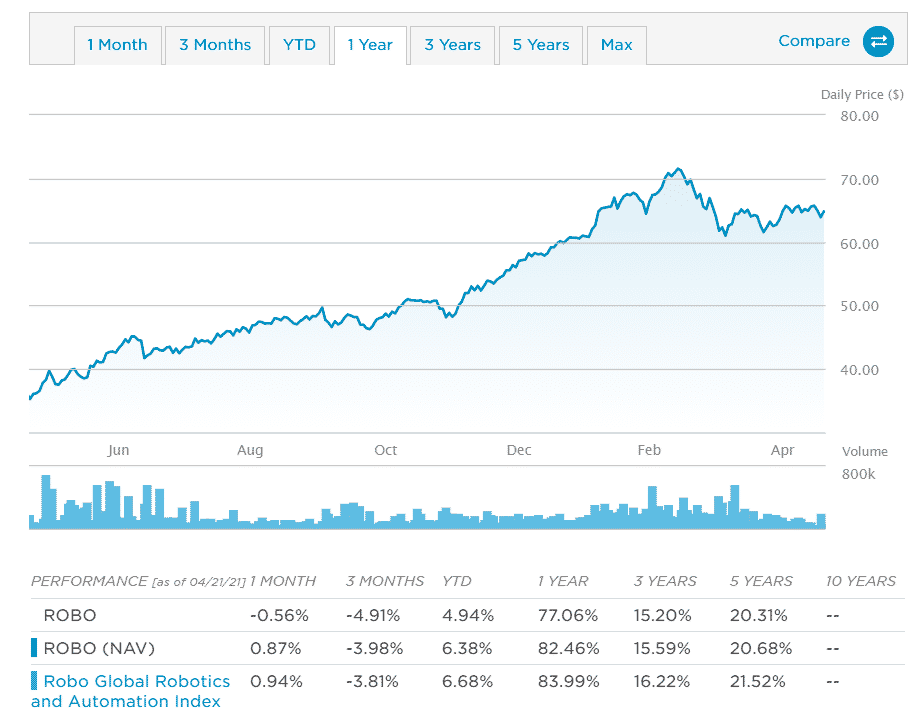923x712 pixels.
Task: Click index 3 years value 16.22%
Action: click(x=662, y=681)
